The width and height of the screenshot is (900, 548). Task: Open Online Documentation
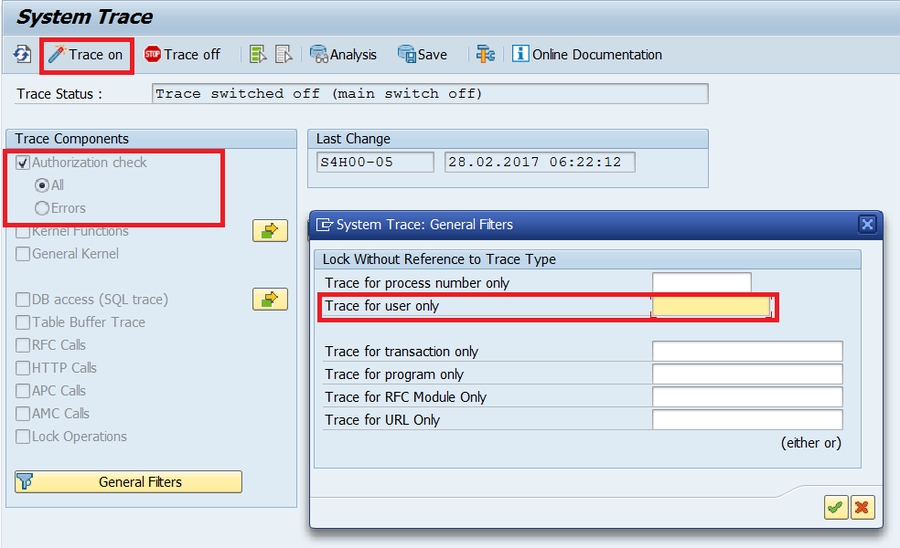tap(587, 55)
